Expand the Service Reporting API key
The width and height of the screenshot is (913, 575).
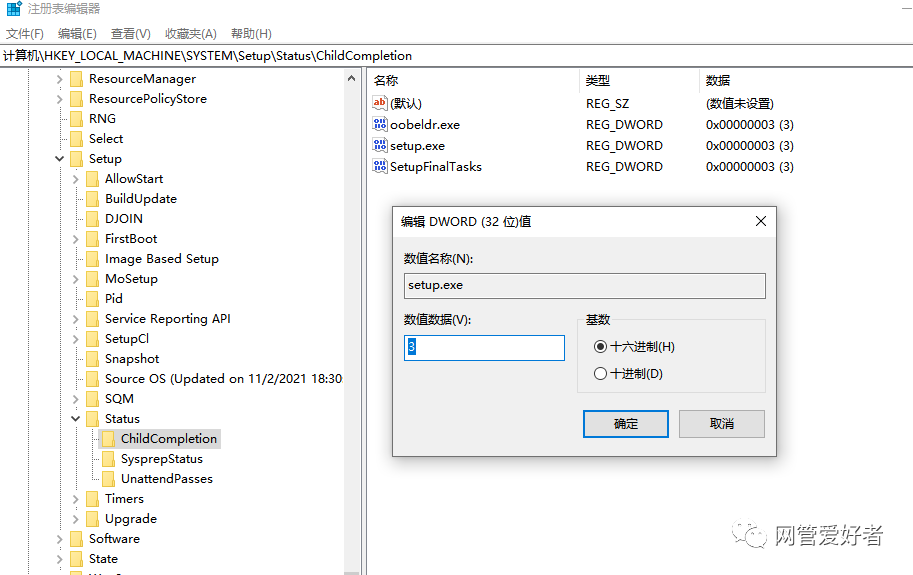pyautogui.click(x=75, y=319)
